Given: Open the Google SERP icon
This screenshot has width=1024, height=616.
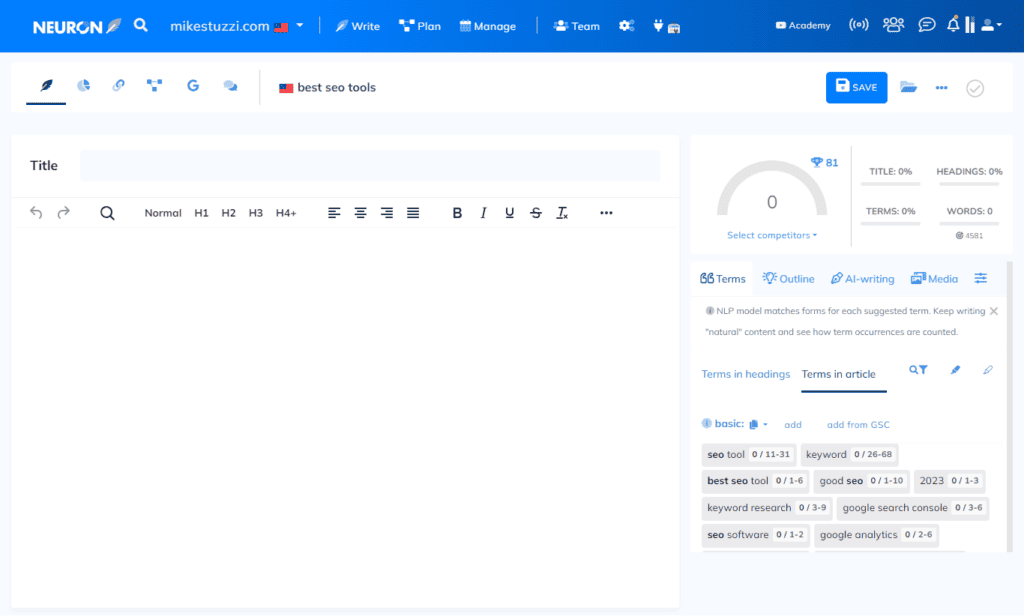Looking at the screenshot, I should pyautogui.click(x=192, y=86).
